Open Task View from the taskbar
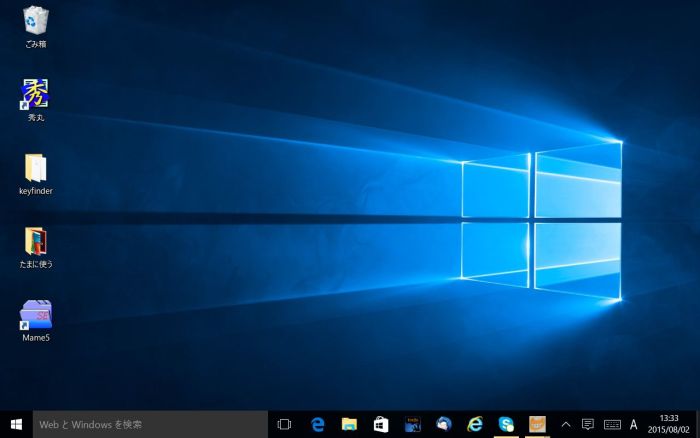 click(284, 424)
